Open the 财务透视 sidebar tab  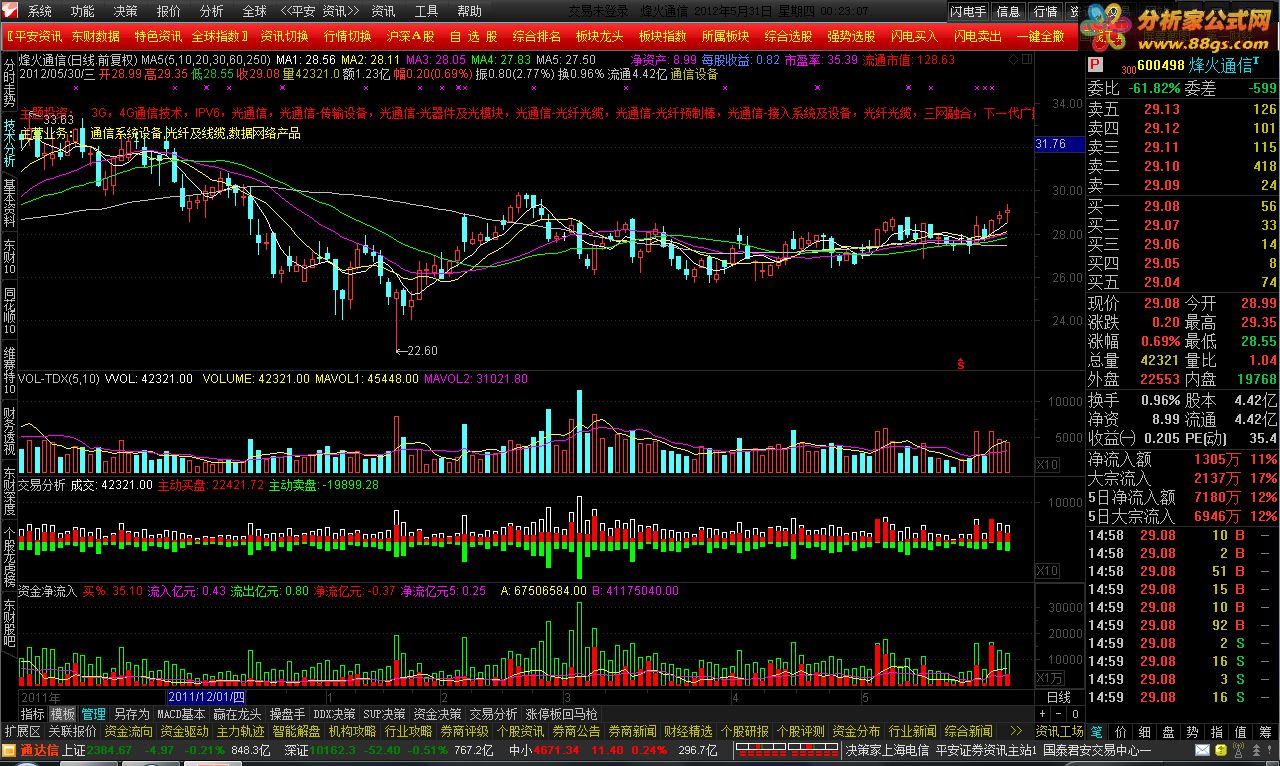pyautogui.click(x=9, y=431)
